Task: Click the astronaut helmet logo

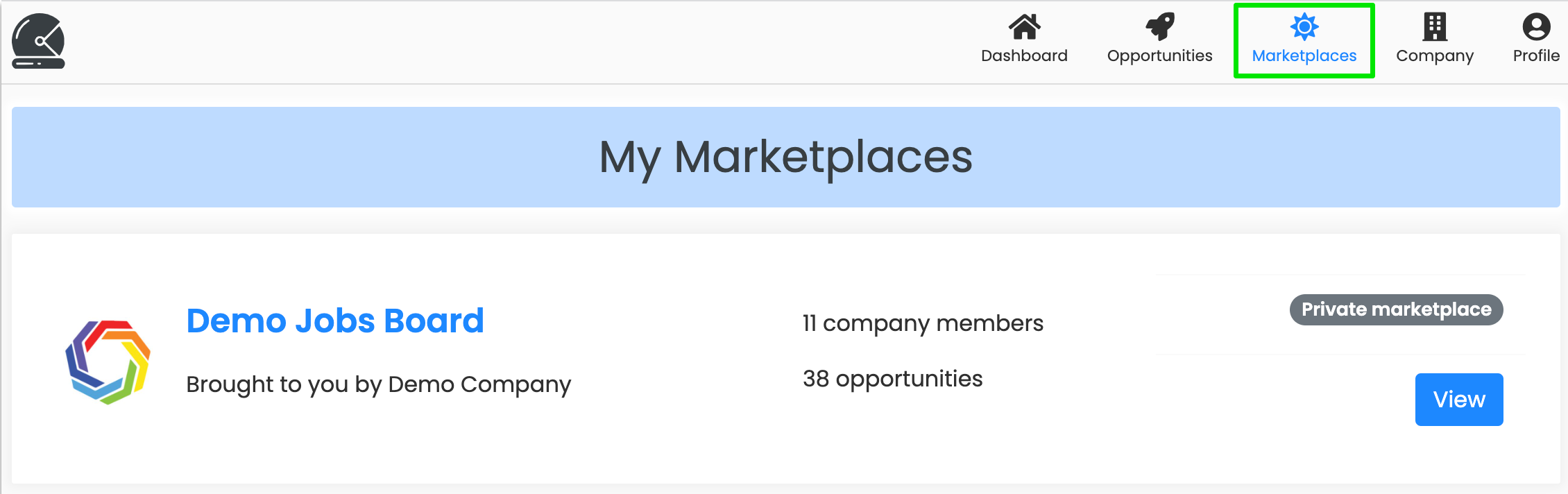Action: [38, 41]
